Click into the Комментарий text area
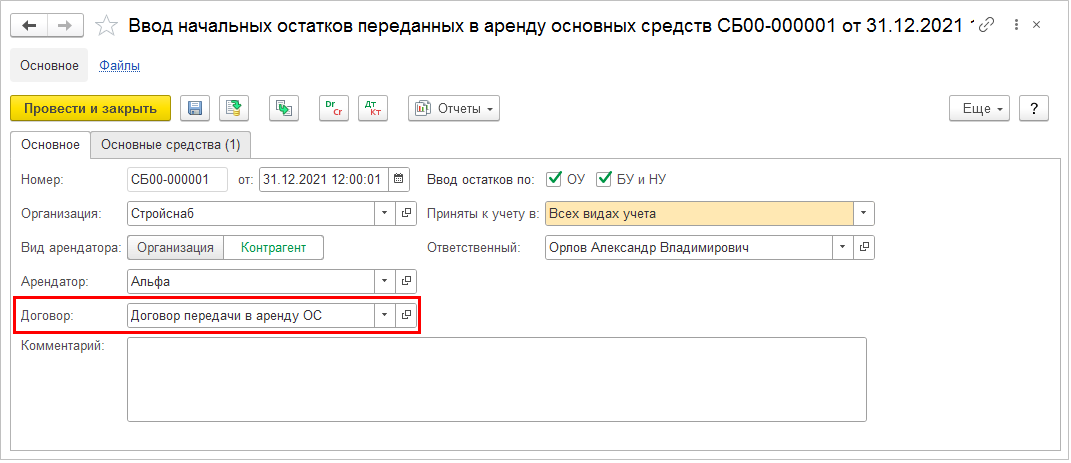 pyautogui.click(x=496, y=379)
